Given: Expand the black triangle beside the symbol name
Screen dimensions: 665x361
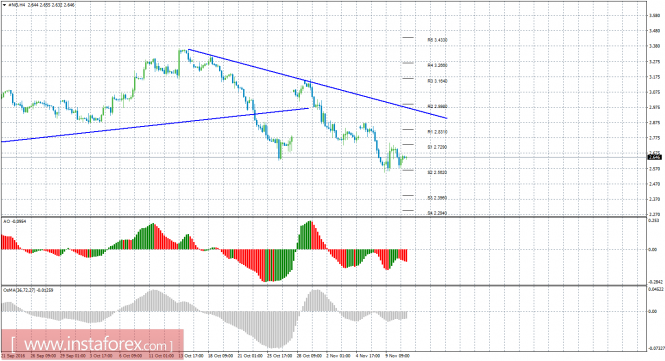Looking at the screenshot, I should [x=5, y=5].
